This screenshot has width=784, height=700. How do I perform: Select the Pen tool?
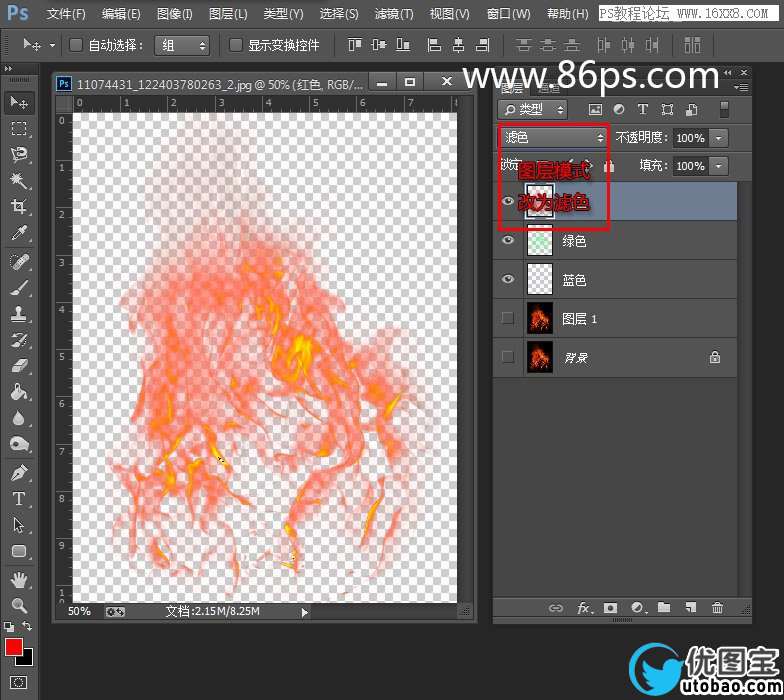click(19, 472)
